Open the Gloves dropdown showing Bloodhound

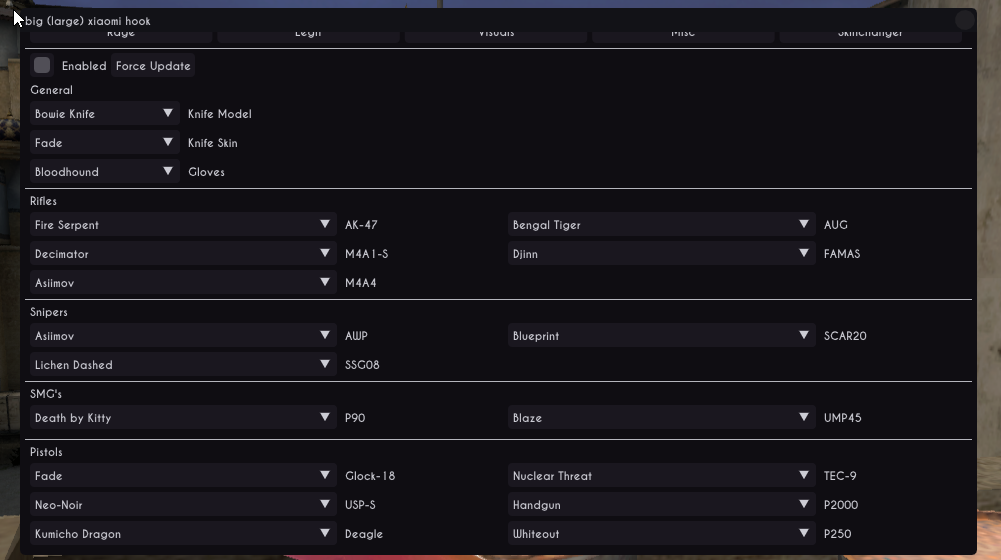105,172
